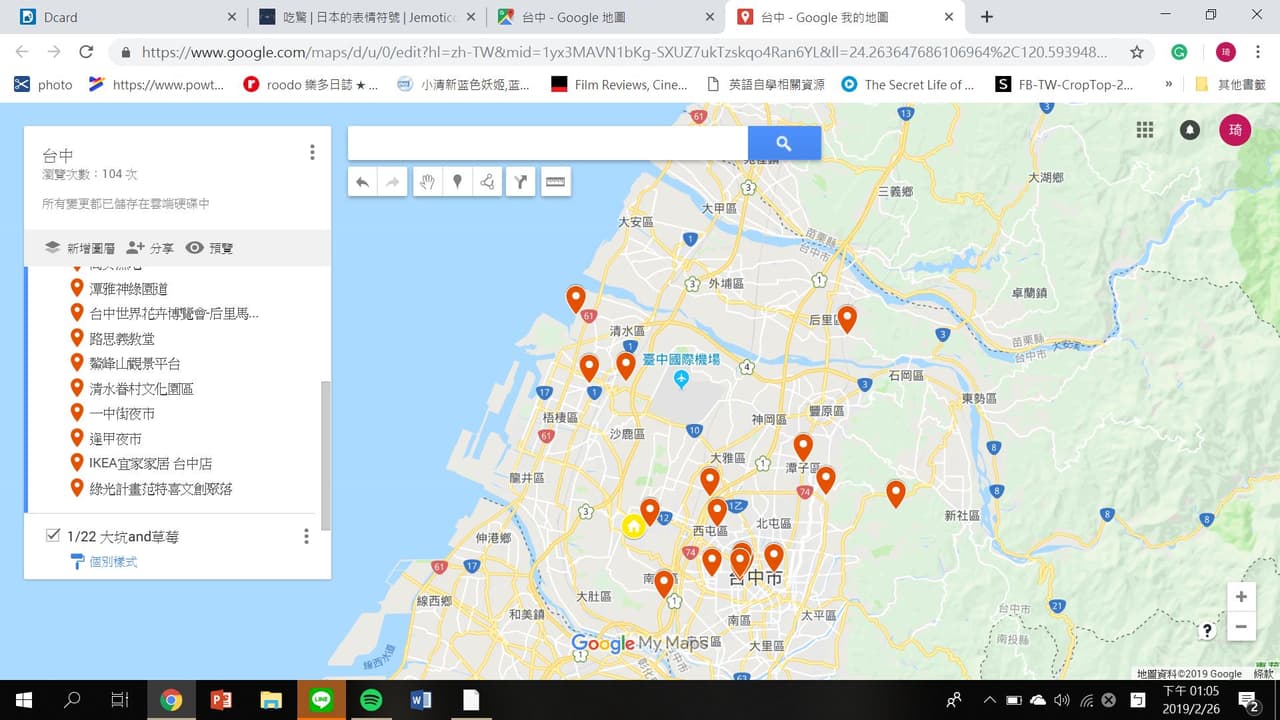This screenshot has height=720, width=1280.
Task: Click the orange marker near 后里區
Action: (x=847, y=319)
